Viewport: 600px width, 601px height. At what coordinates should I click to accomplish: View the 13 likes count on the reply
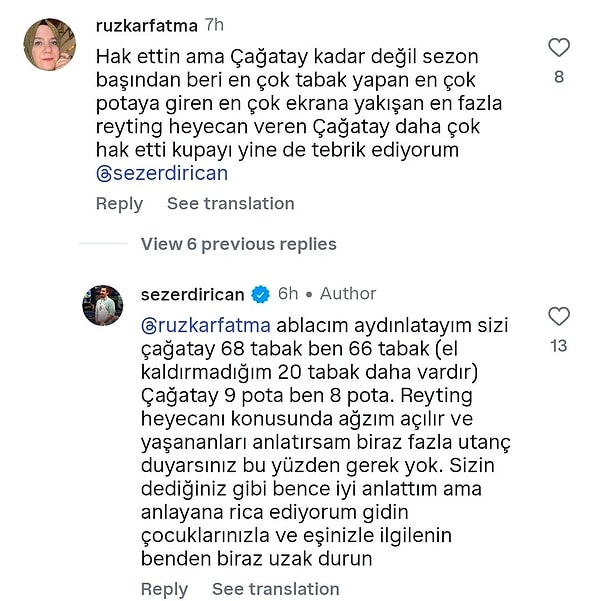pos(559,346)
